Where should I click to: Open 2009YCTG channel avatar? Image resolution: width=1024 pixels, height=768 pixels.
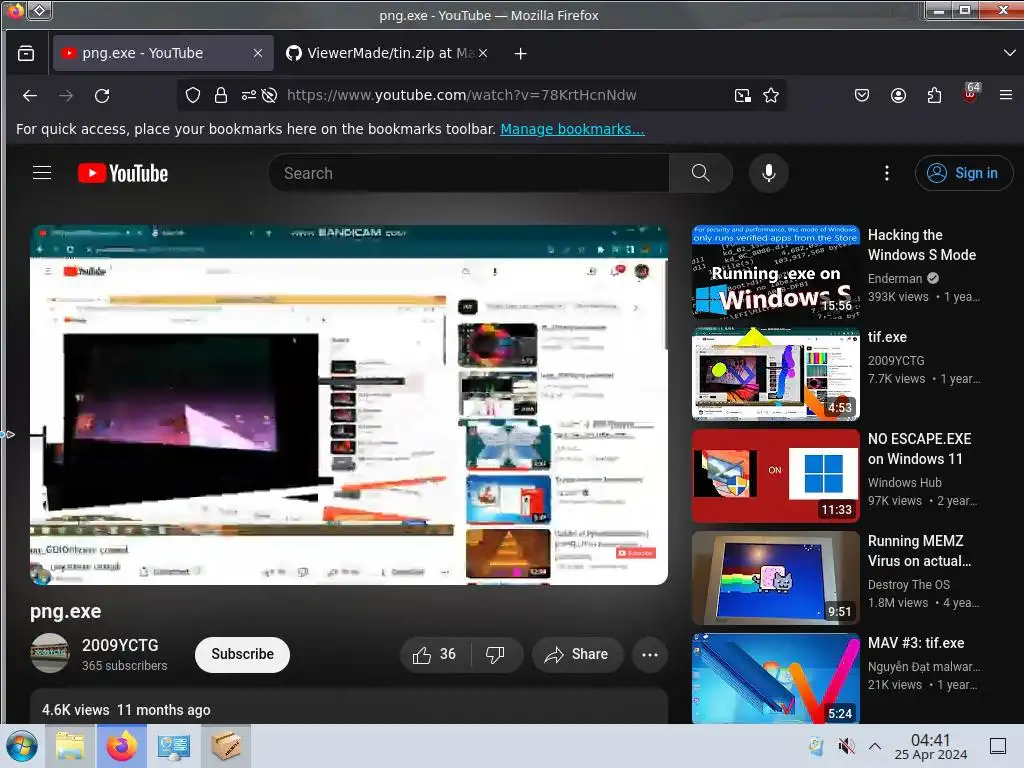coord(50,653)
